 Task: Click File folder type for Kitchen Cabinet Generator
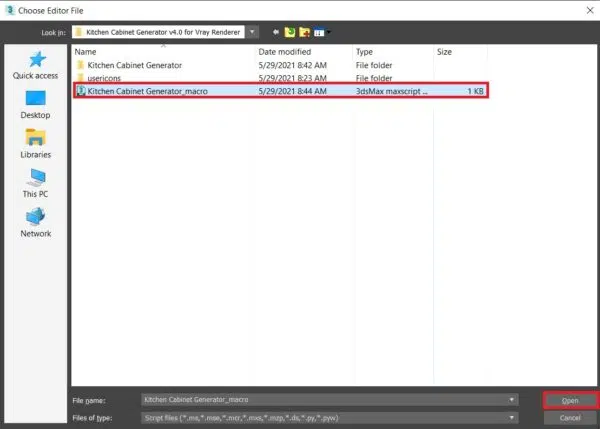(x=374, y=65)
